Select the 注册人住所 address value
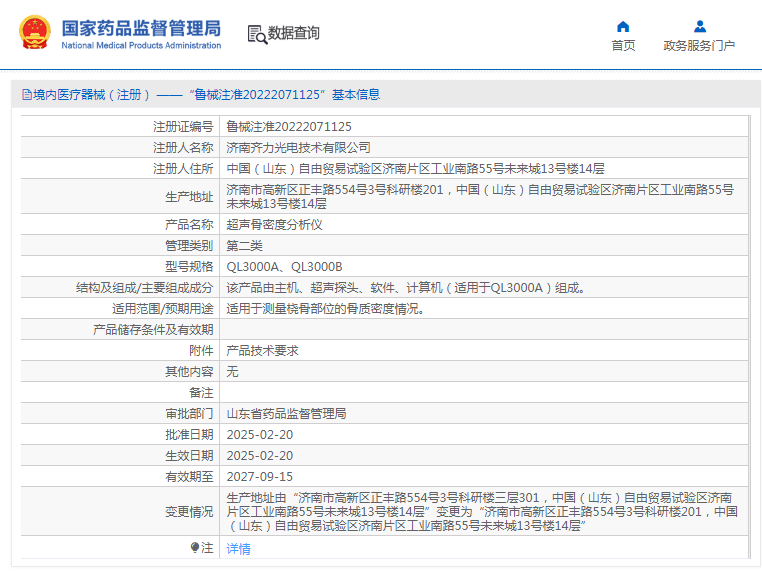Image resolution: width=762 pixels, height=573 pixels. (416, 169)
